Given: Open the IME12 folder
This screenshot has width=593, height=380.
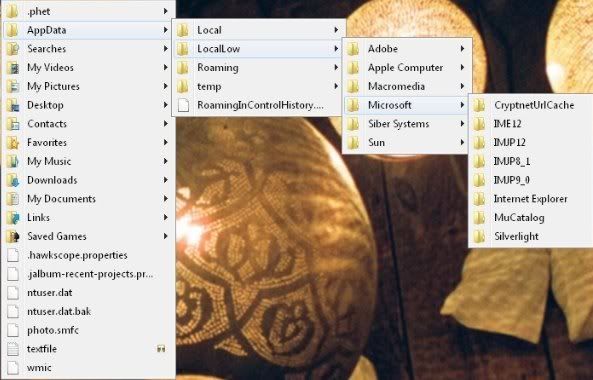Looking at the screenshot, I should (x=531, y=124).
